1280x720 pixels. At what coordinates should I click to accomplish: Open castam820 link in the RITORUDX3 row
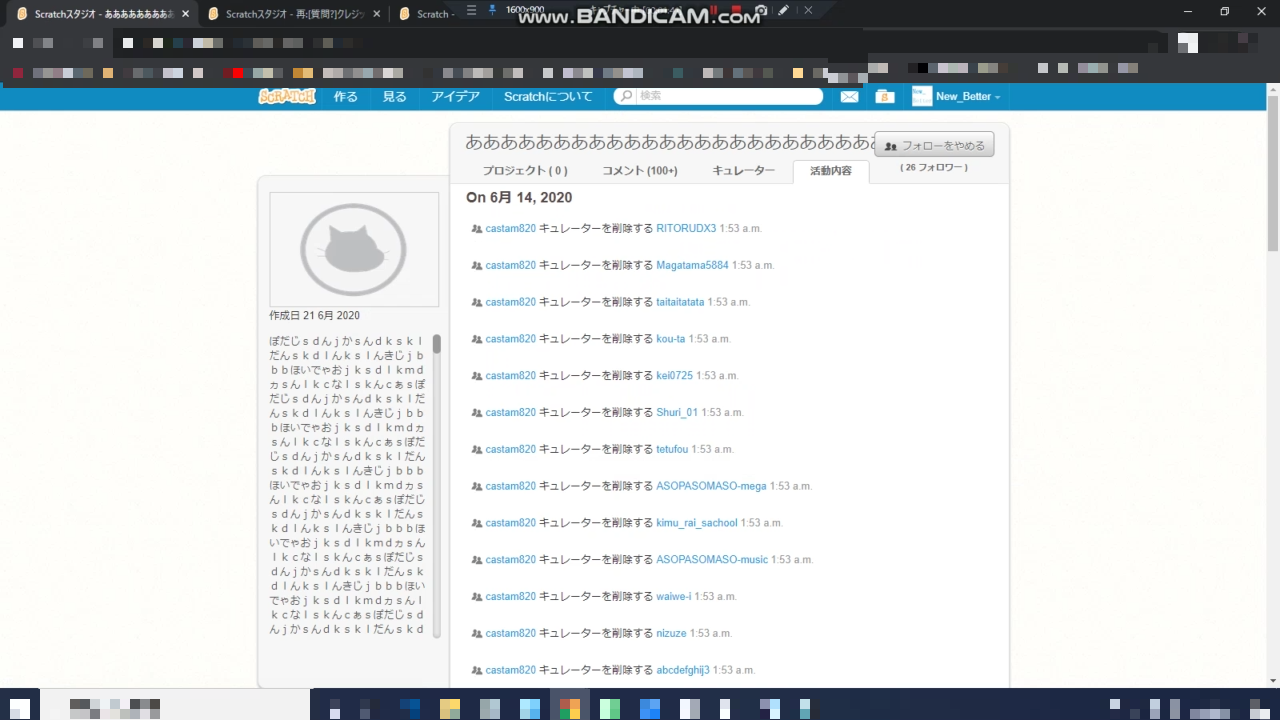pyautogui.click(x=511, y=228)
